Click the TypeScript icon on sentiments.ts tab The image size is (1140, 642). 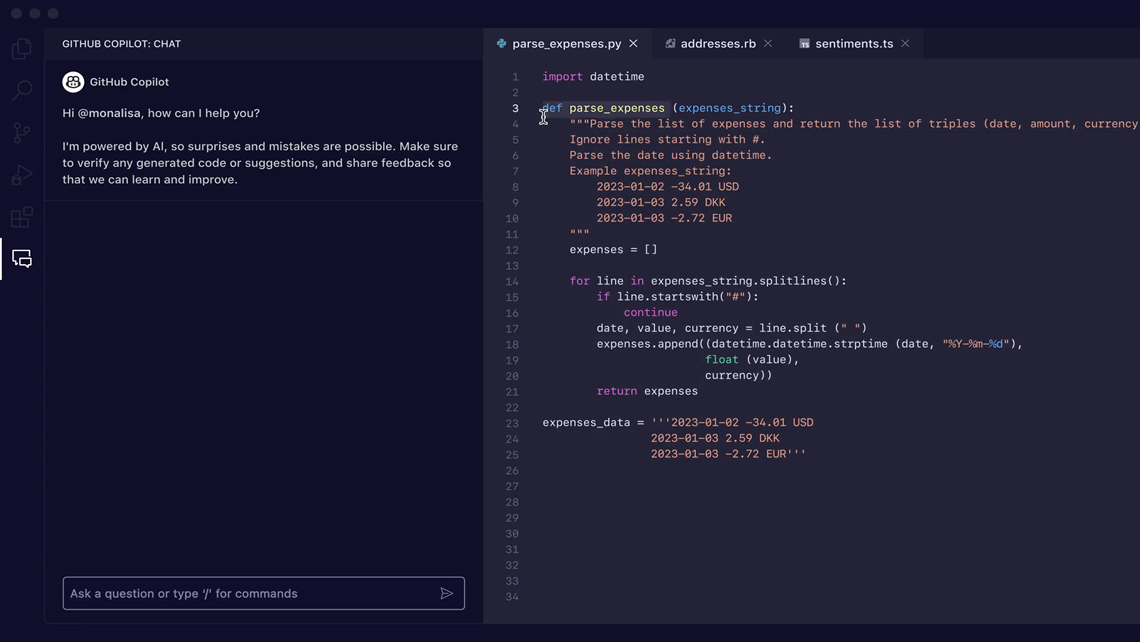click(804, 44)
